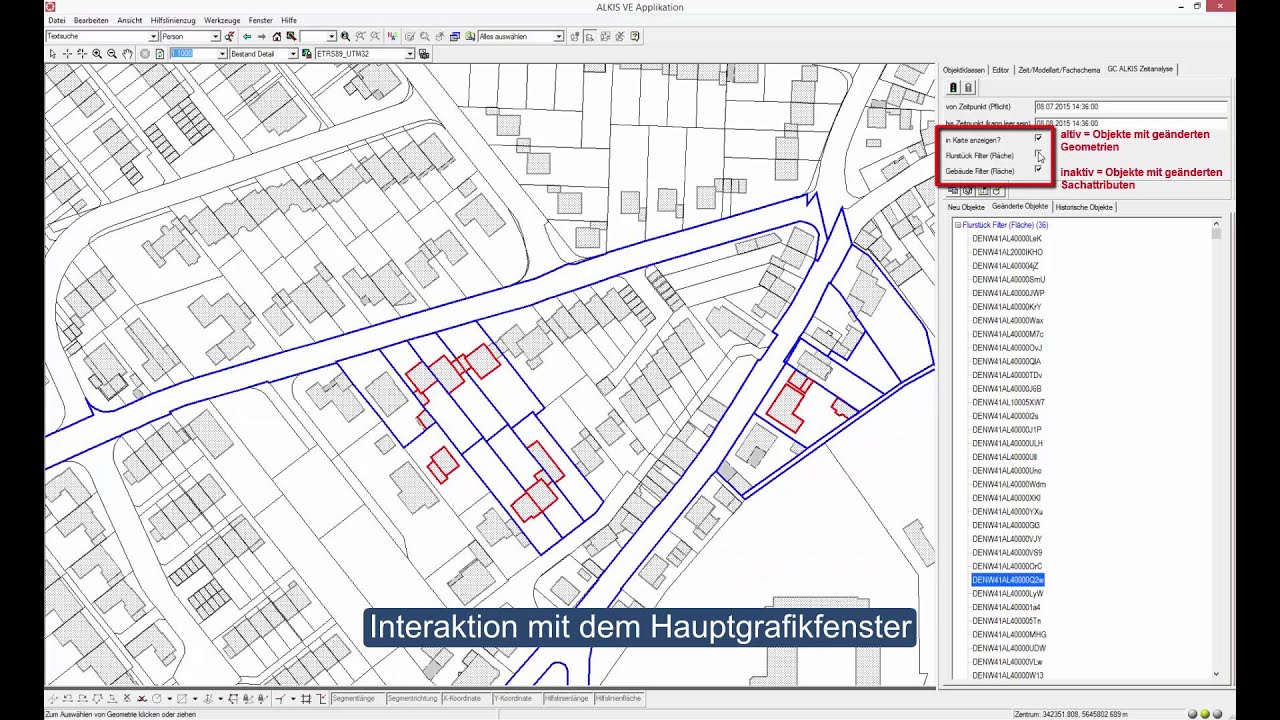1280x720 pixels.
Task: Select the zoom out magnifier tool
Action: (x=112, y=53)
